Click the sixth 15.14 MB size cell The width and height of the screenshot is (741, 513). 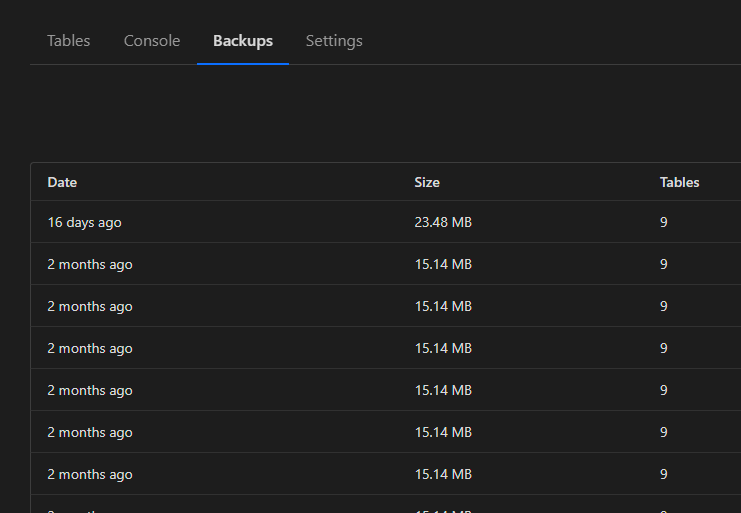click(443, 474)
